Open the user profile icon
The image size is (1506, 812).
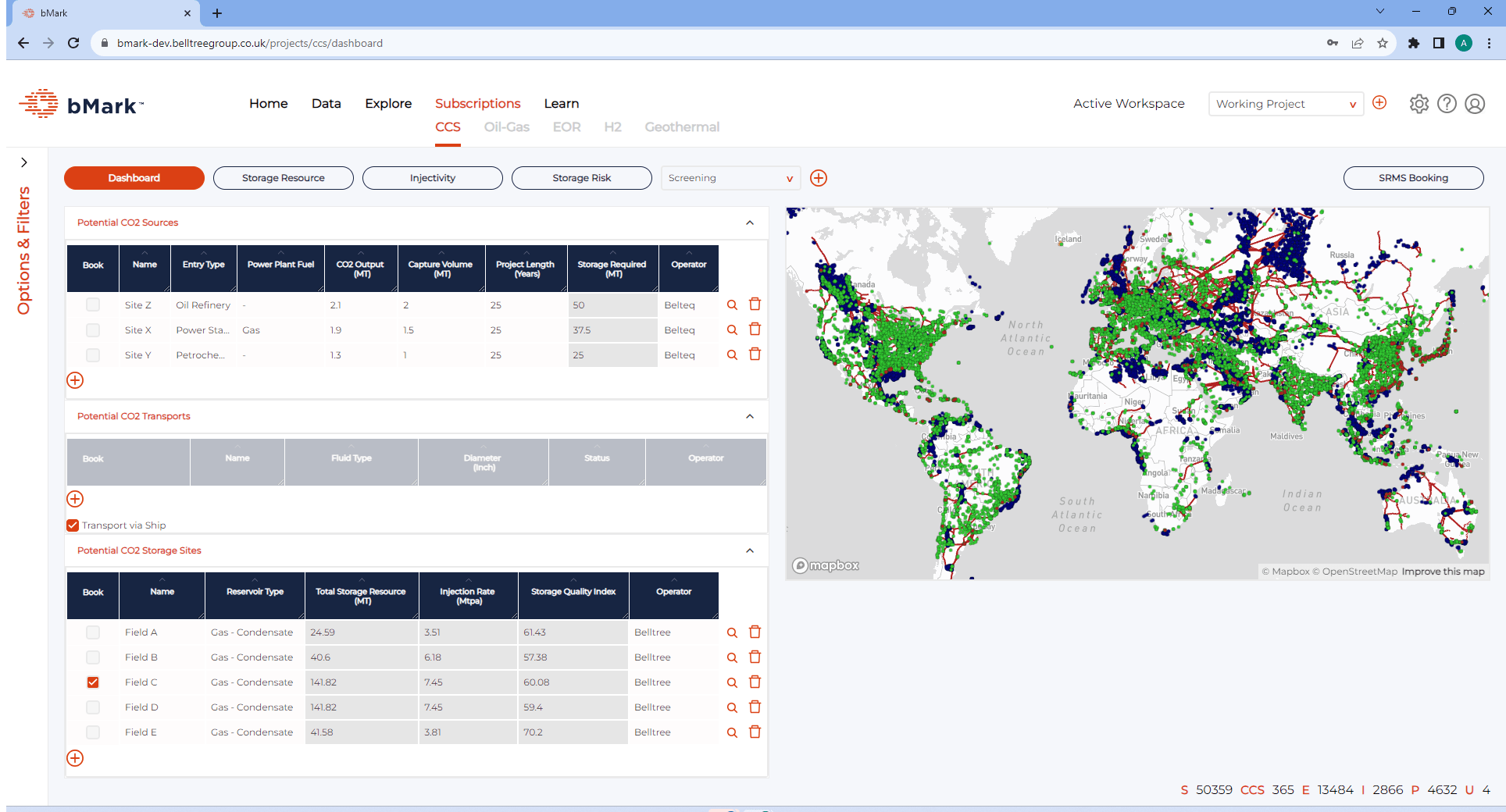pyautogui.click(x=1475, y=104)
